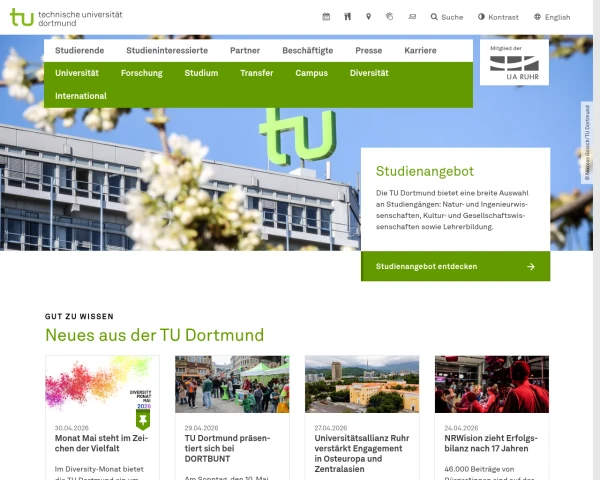Screen dimensions: 600x480
Task: Expand the Universität navigation menu
Action: (x=77, y=73)
